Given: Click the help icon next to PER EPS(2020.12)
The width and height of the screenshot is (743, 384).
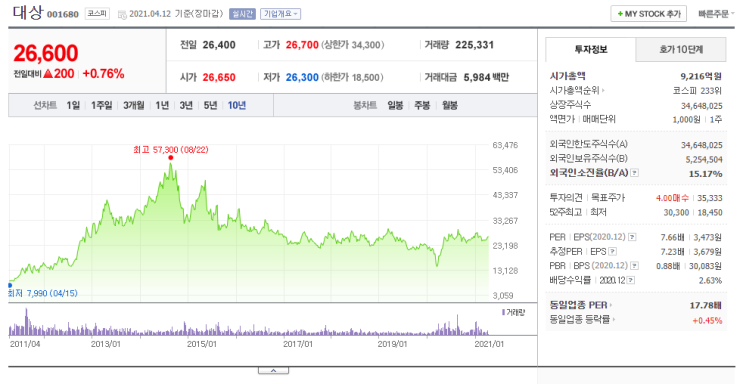Looking at the screenshot, I should click(632, 237).
